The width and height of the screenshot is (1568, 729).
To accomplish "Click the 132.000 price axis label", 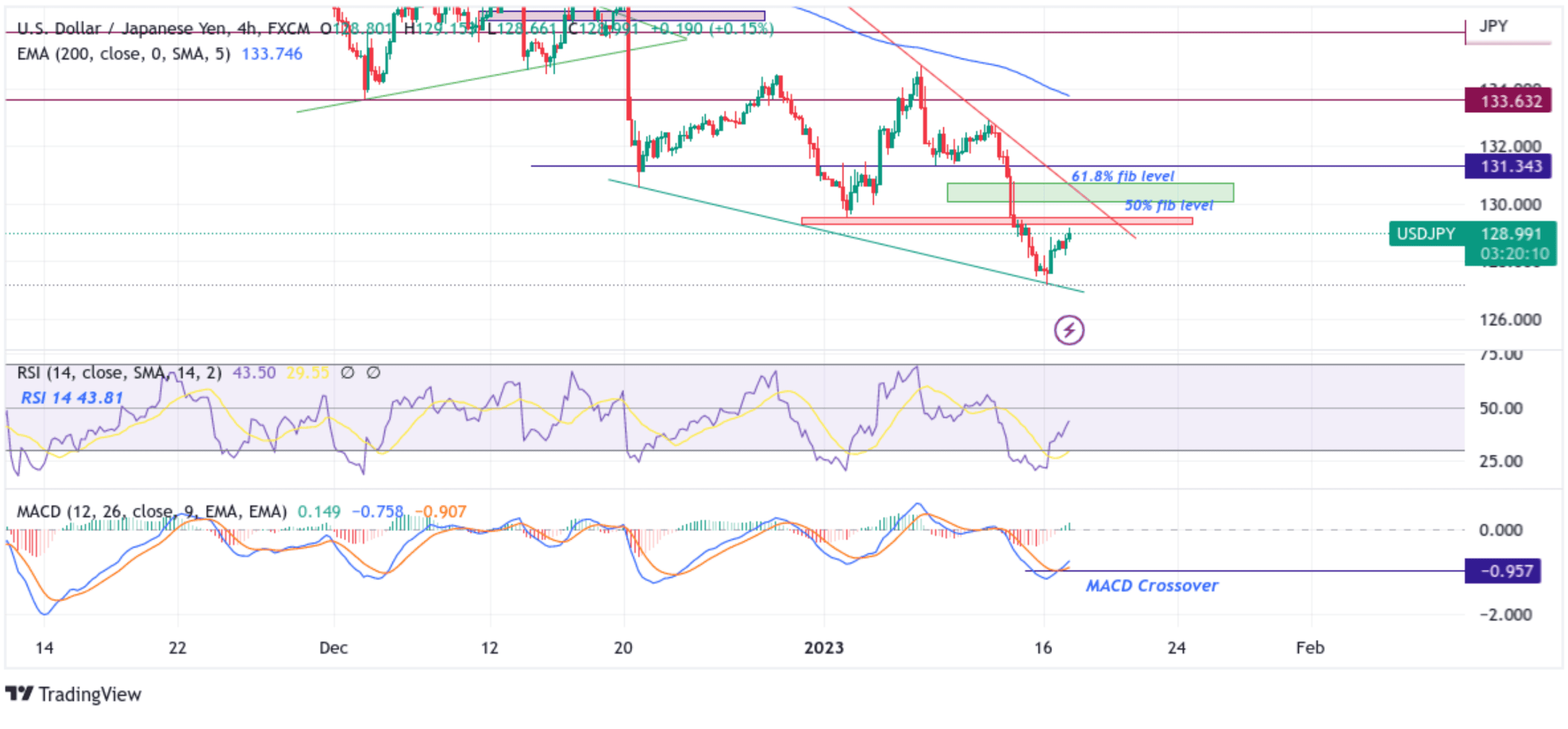I will click(1510, 146).
